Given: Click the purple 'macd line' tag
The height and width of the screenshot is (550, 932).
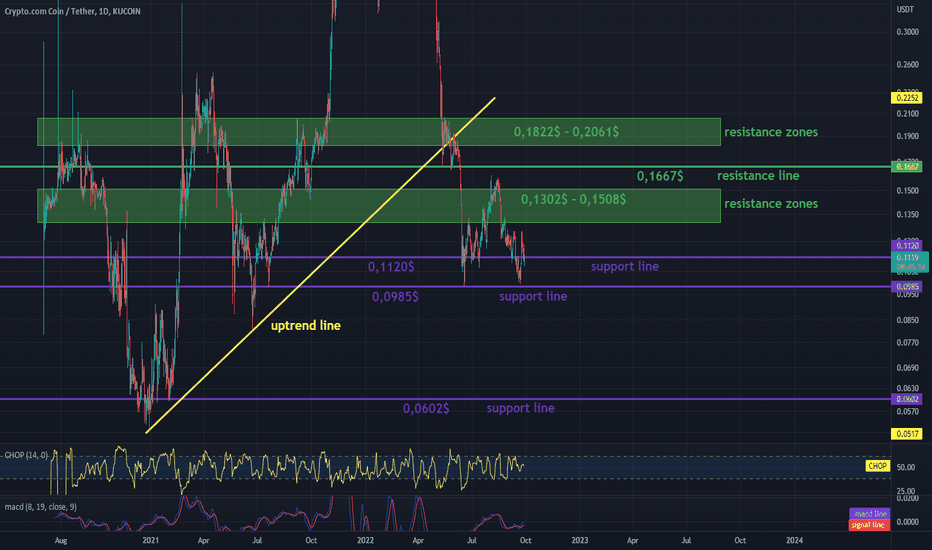Looking at the screenshot, I should pos(870,514).
